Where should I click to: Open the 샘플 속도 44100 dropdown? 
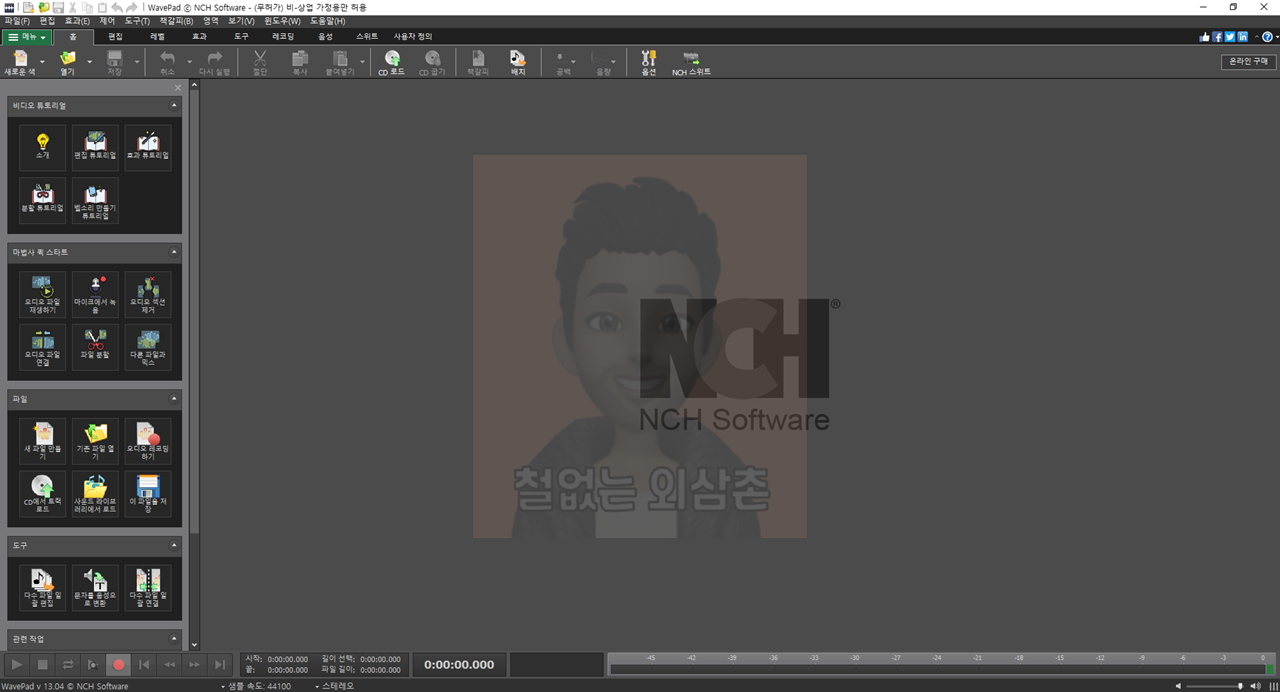click(x=256, y=686)
